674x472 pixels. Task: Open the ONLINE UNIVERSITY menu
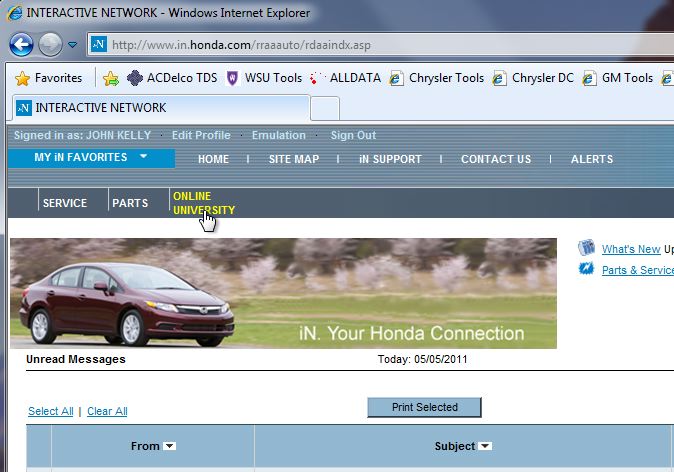point(203,203)
